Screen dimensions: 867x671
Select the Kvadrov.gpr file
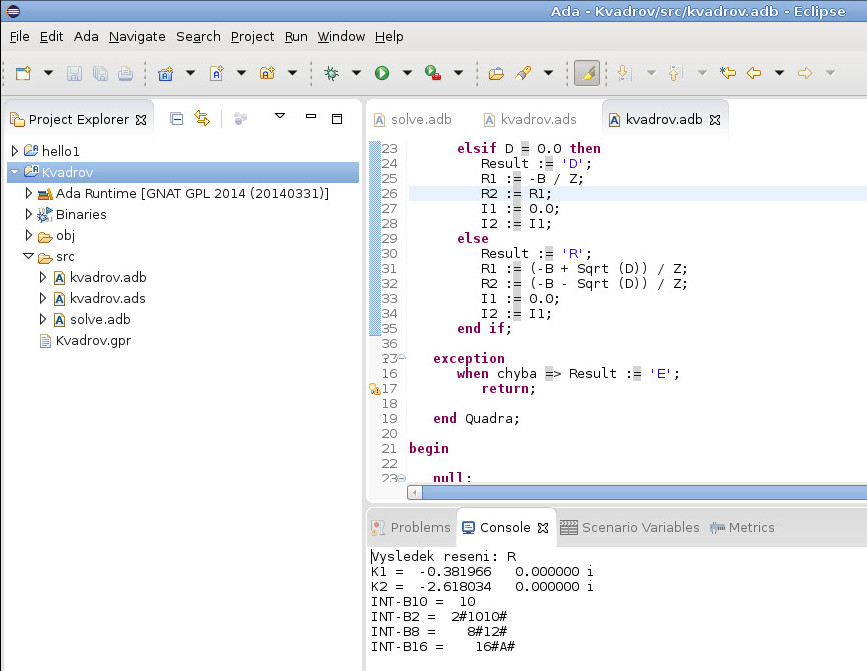click(93, 341)
